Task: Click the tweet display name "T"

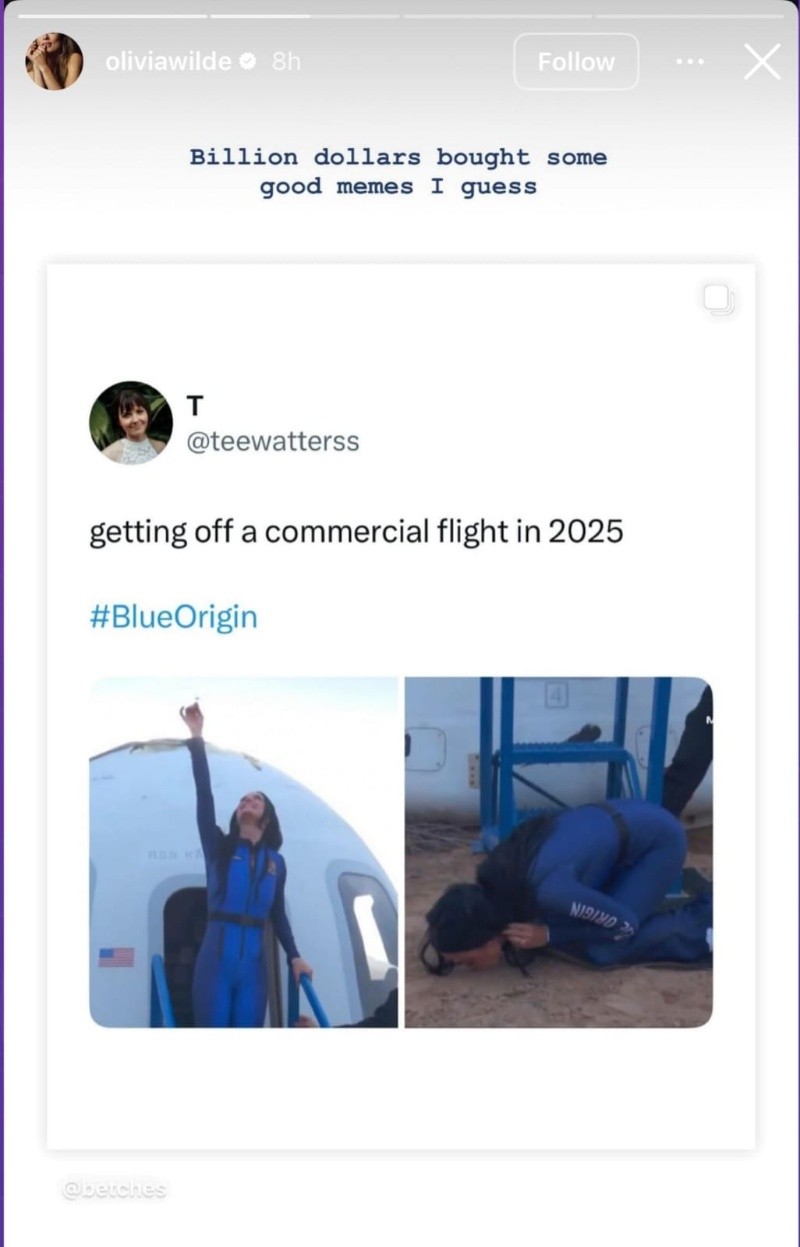Action: [194, 405]
